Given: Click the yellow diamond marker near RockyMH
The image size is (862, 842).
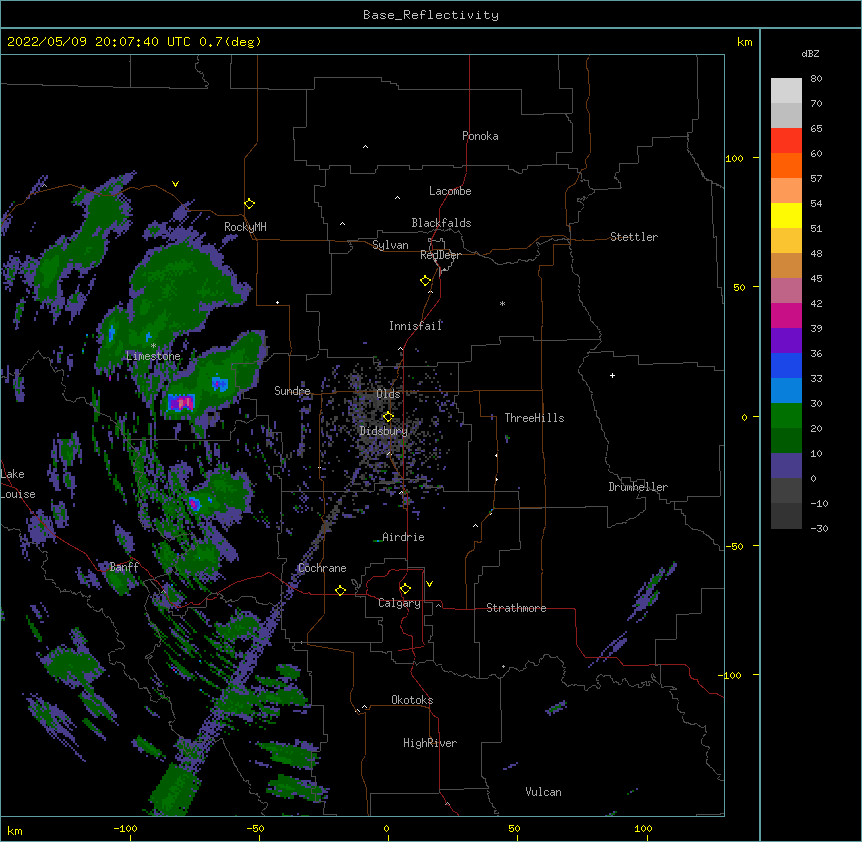Looking at the screenshot, I should pyautogui.click(x=250, y=204).
